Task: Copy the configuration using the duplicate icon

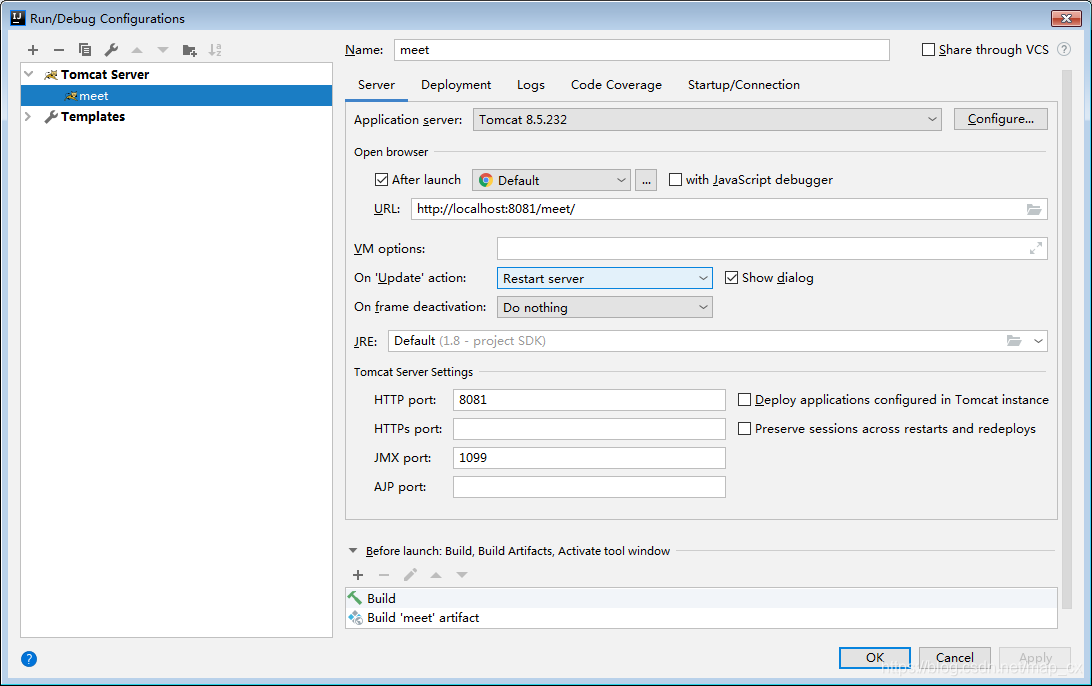Action: pos(85,50)
